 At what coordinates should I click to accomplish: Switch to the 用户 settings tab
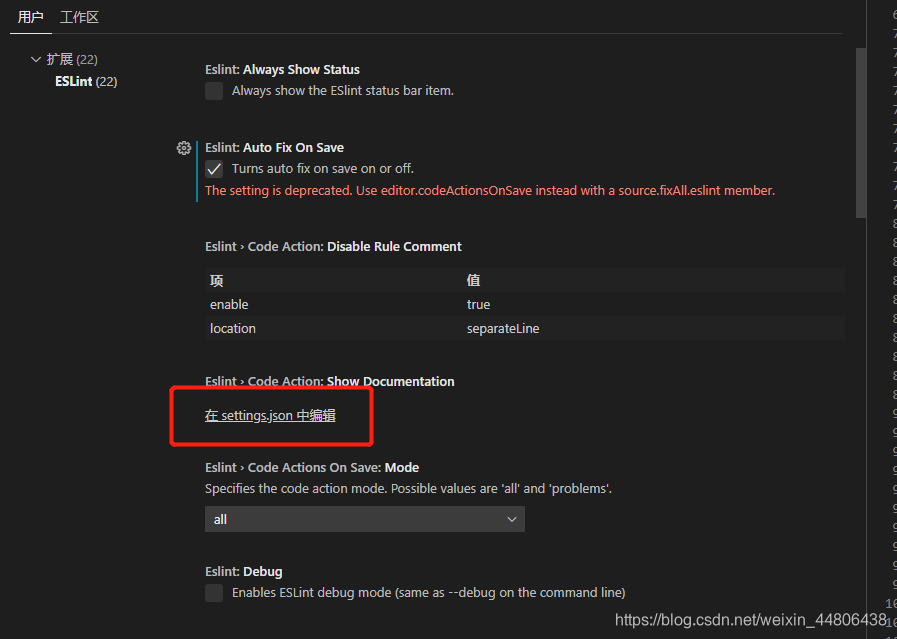[x=30, y=17]
